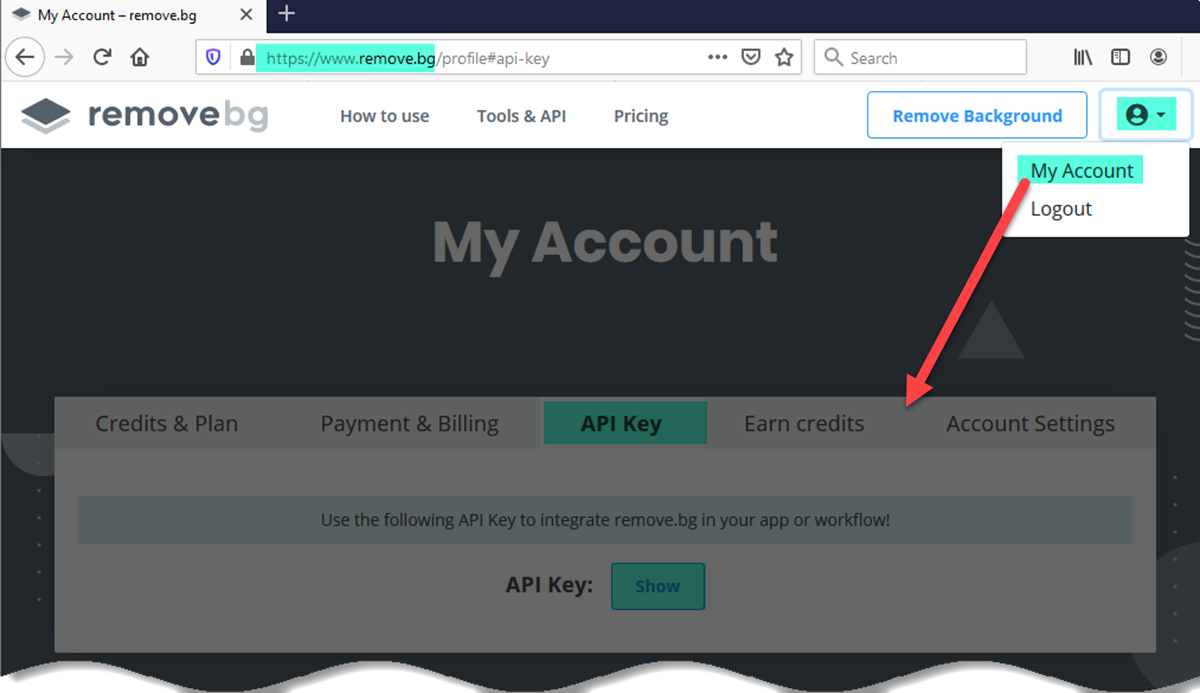
Task: Choose Logout in the account menu
Action: point(1061,209)
